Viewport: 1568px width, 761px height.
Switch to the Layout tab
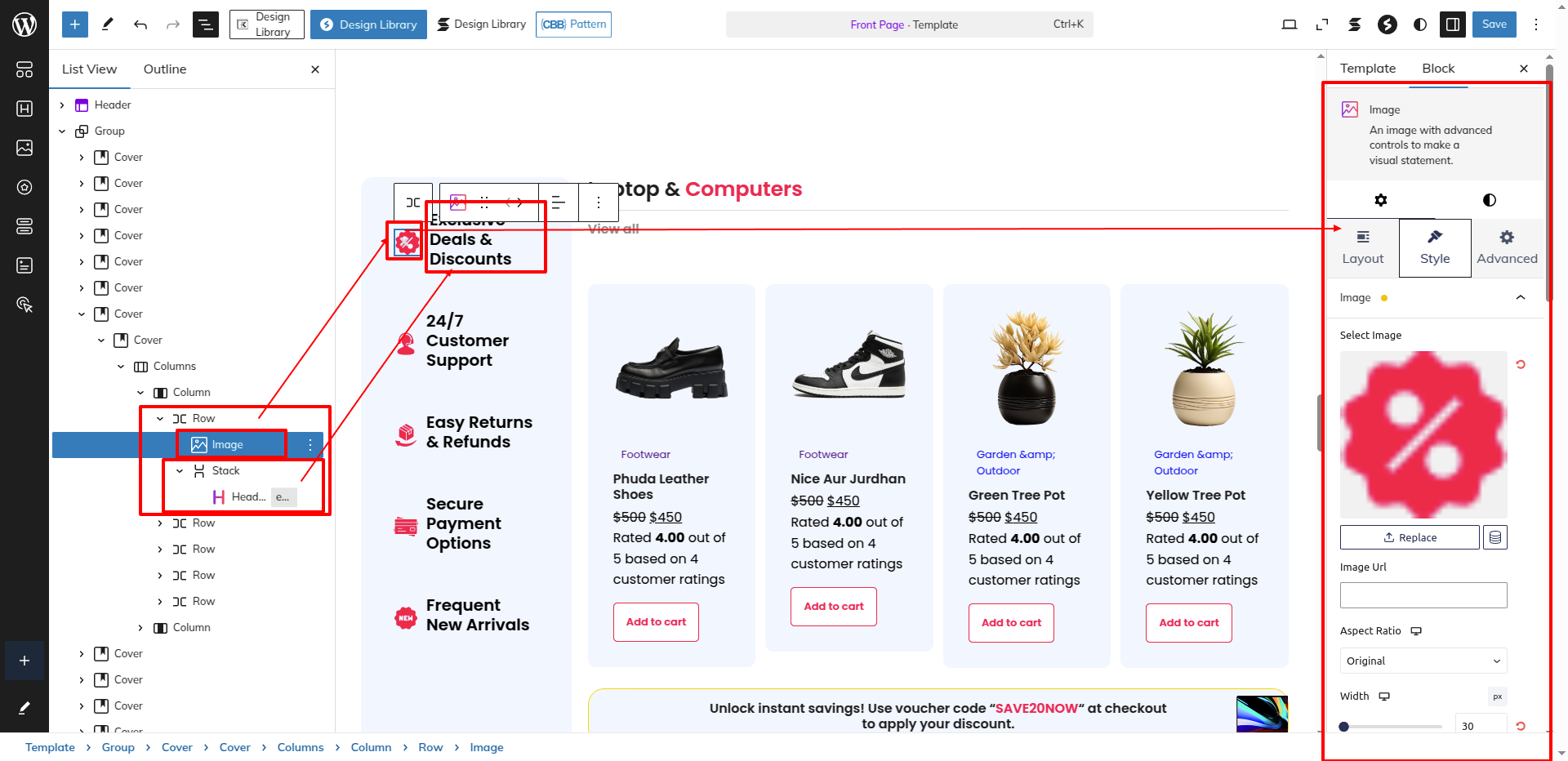[x=1362, y=247]
